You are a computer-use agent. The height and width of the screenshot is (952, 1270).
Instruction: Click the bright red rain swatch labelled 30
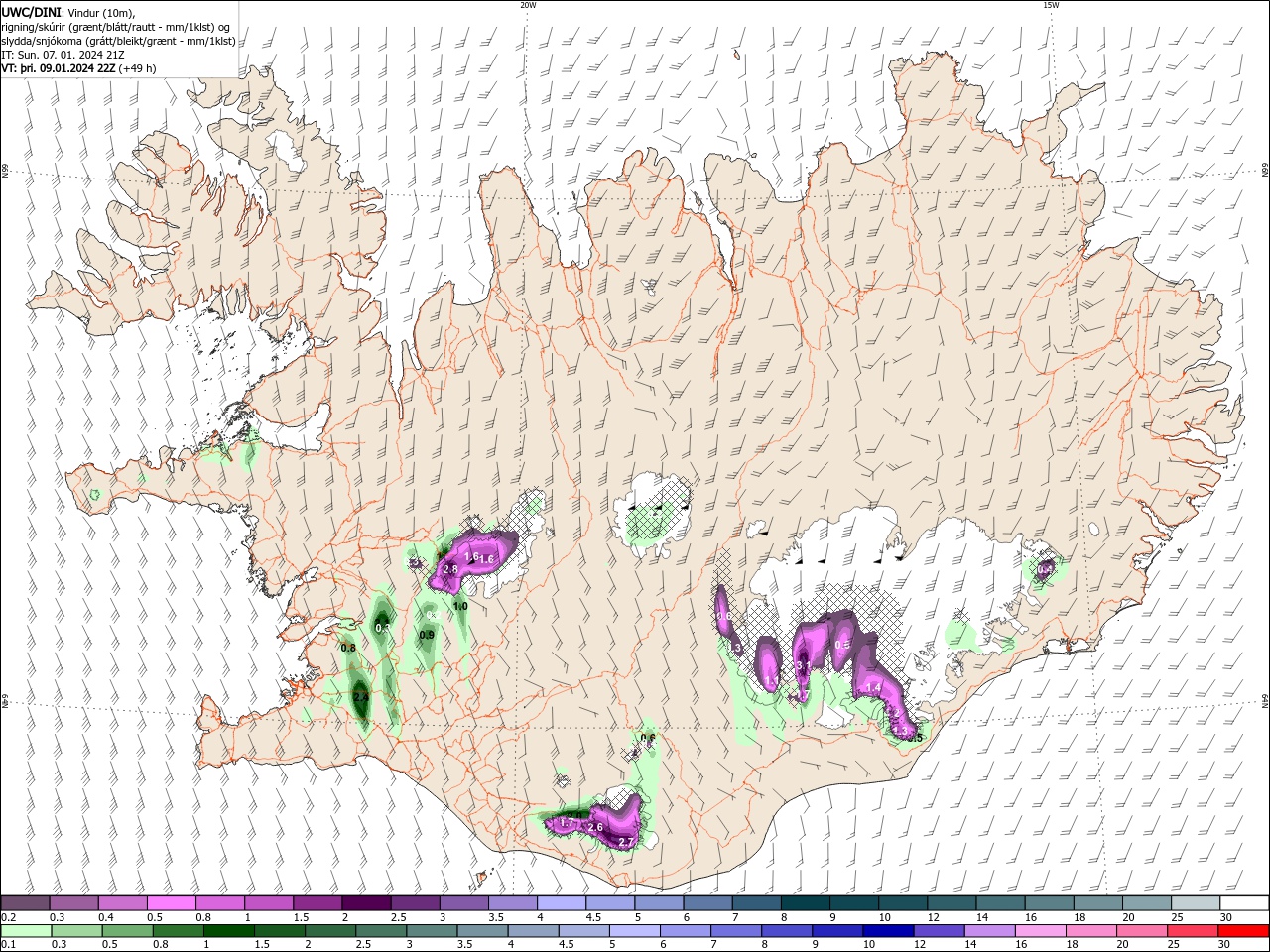1243,931
